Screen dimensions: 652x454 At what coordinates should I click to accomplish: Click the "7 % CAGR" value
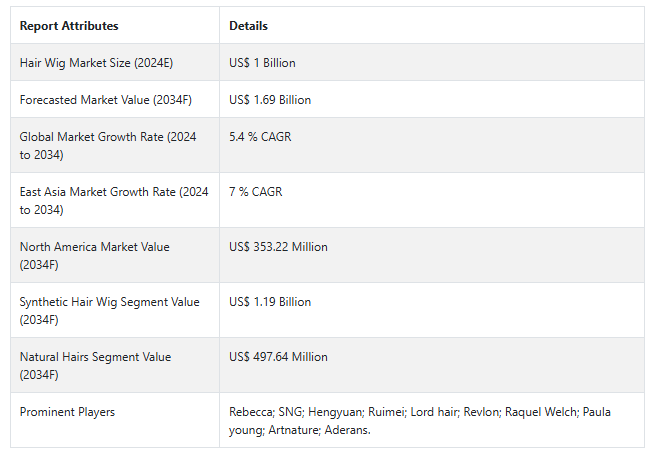(x=255, y=192)
